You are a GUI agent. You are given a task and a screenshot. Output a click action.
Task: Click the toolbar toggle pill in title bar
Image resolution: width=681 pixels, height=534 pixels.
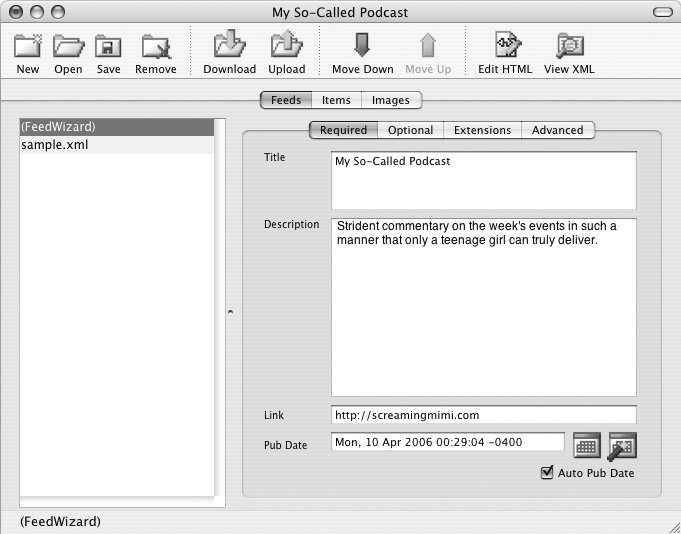coord(661,13)
